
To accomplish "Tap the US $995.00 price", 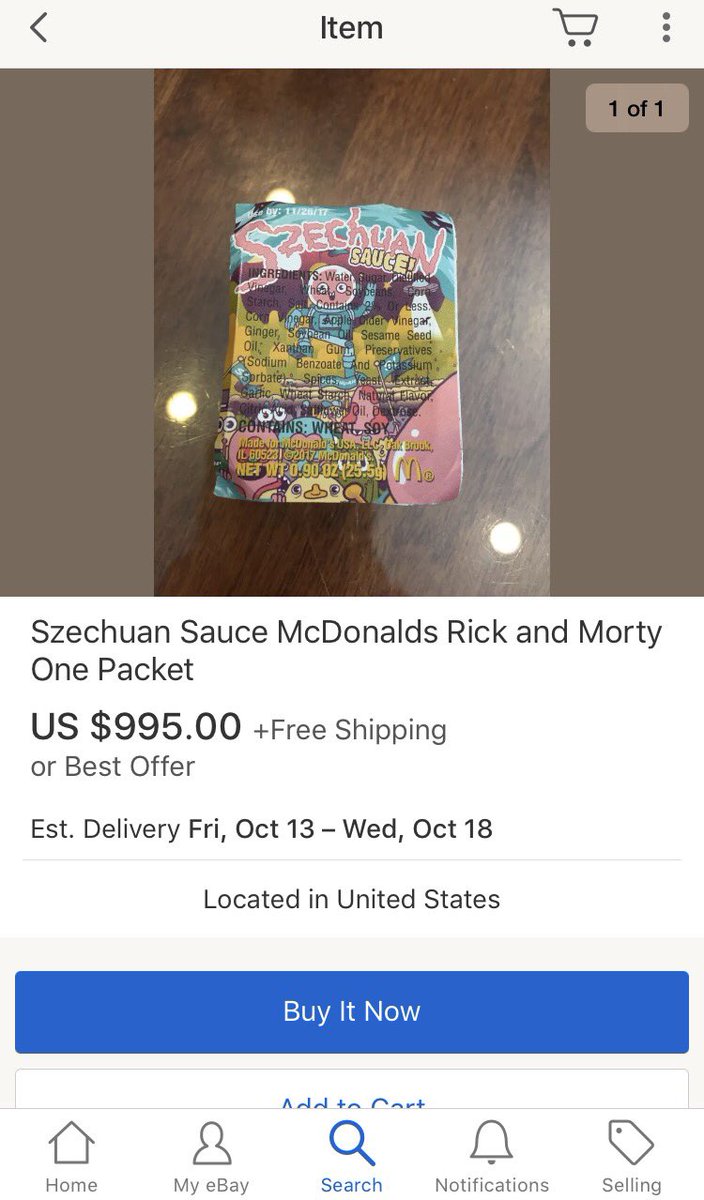I will [136, 726].
